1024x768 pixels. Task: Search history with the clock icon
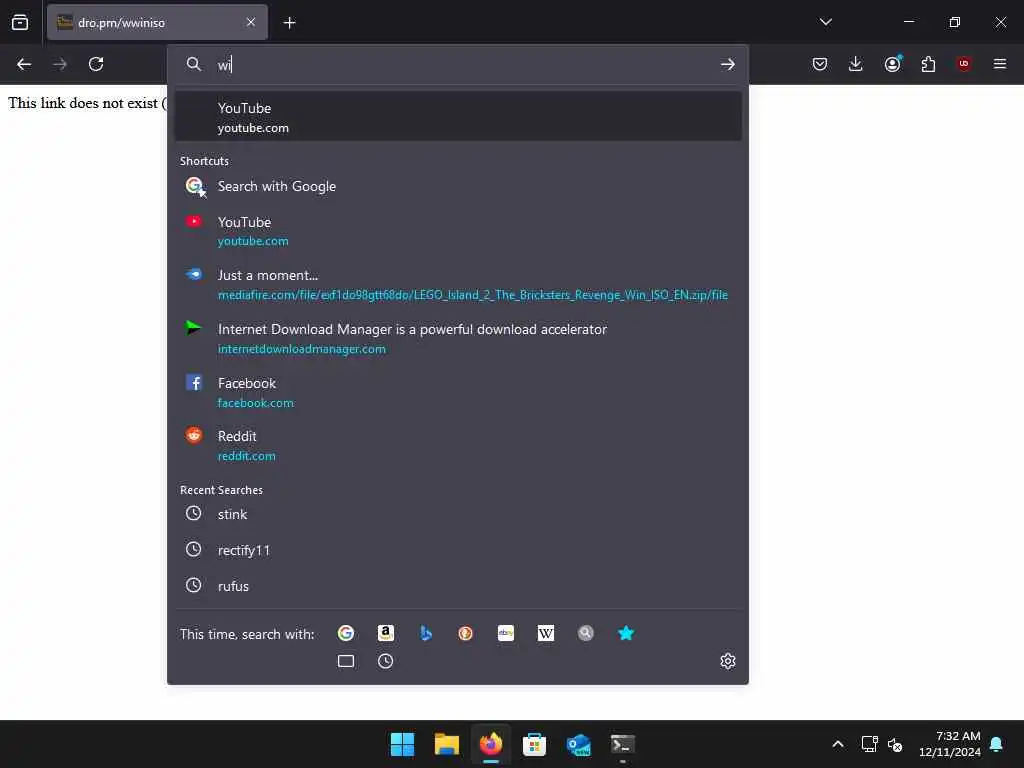[x=386, y=661]
